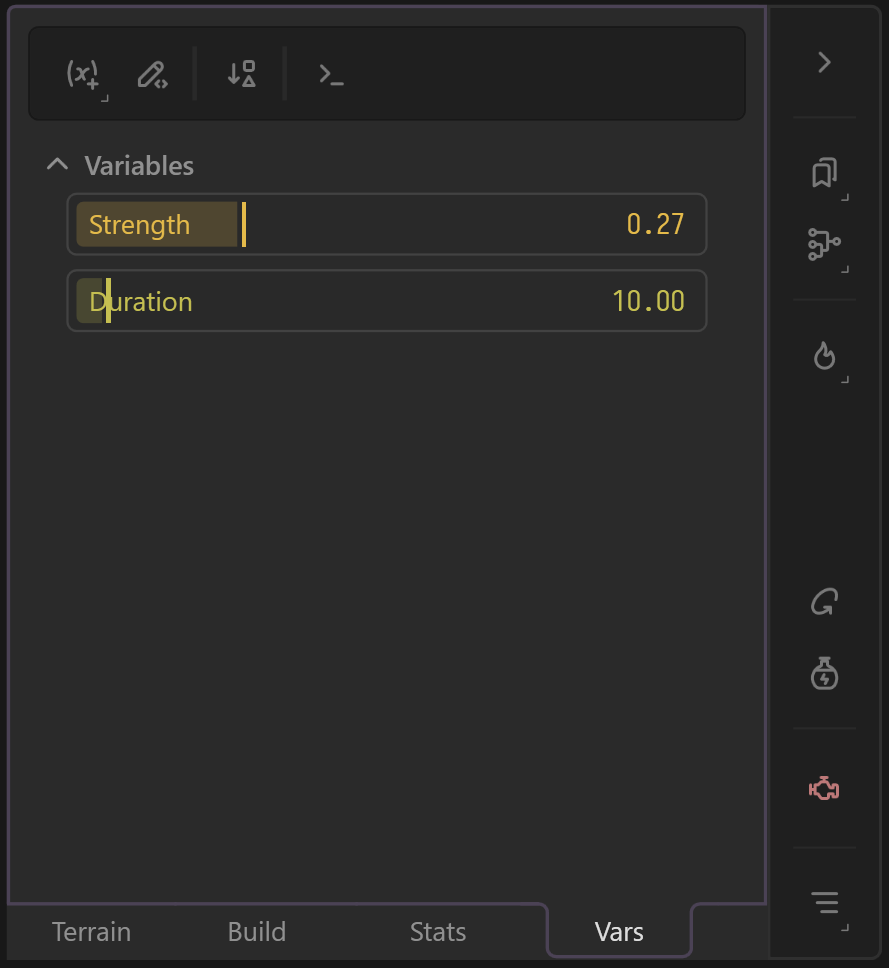The width and height of the screenshot is (889, 968).
Task: Click the flame icon in sidebar
Action: tap(824, 355)
